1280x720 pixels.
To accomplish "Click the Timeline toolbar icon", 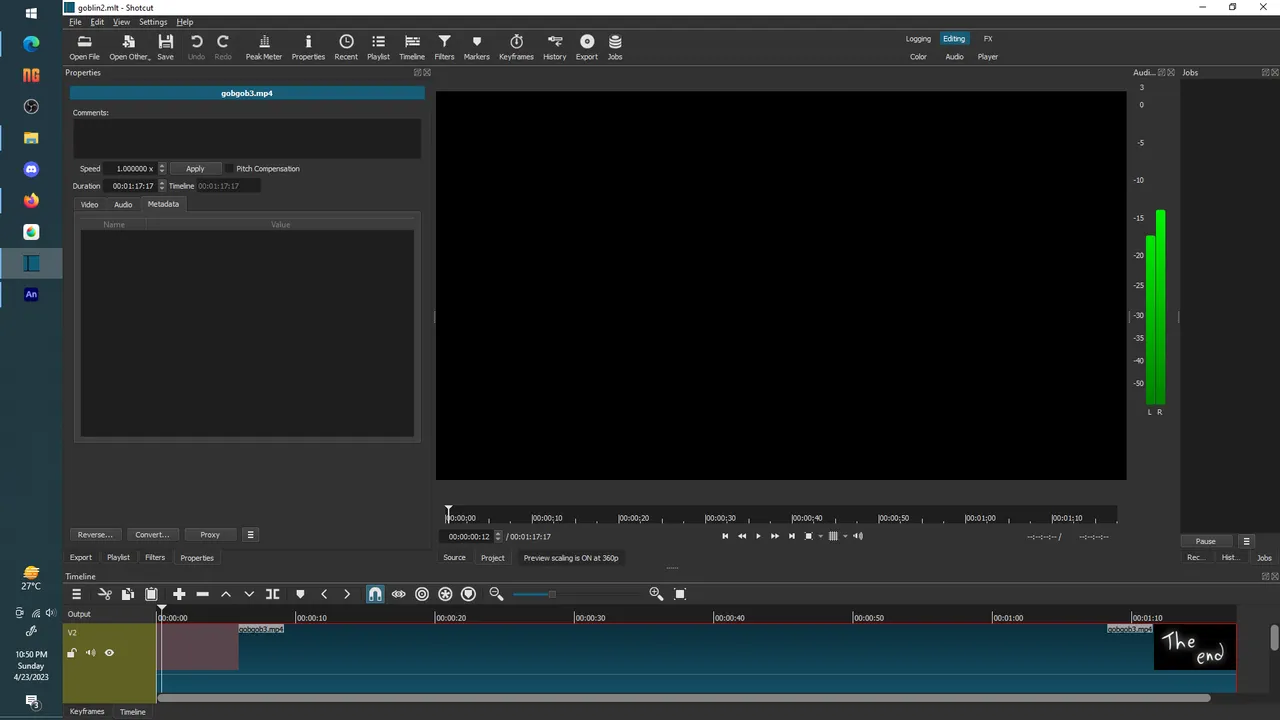I will (x=412, y=47).
